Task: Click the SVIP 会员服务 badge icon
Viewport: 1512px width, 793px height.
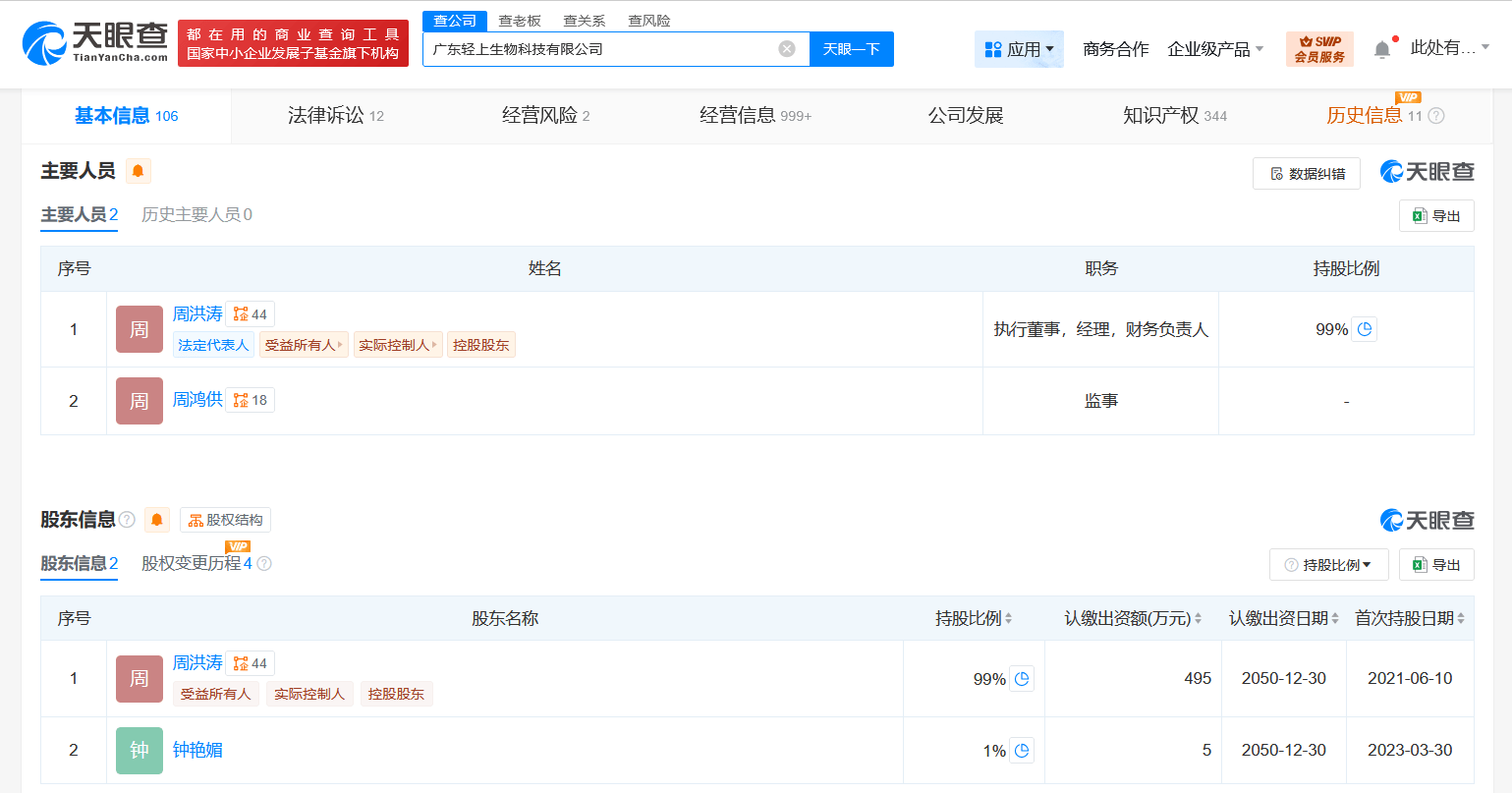Action: [1318, 48]
